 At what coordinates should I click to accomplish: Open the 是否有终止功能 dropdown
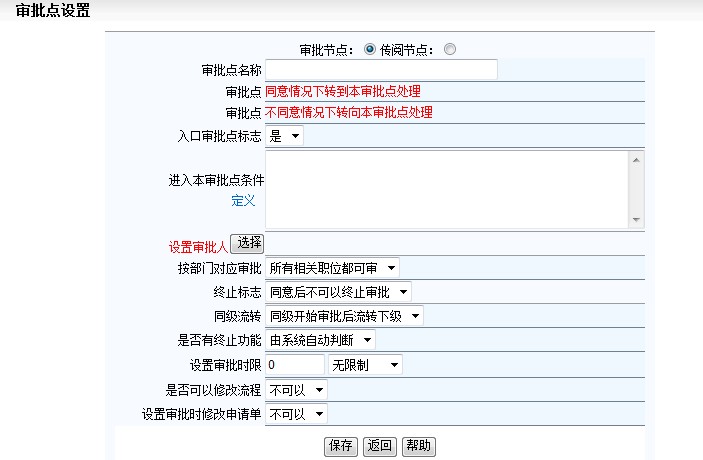click(320, 340)
